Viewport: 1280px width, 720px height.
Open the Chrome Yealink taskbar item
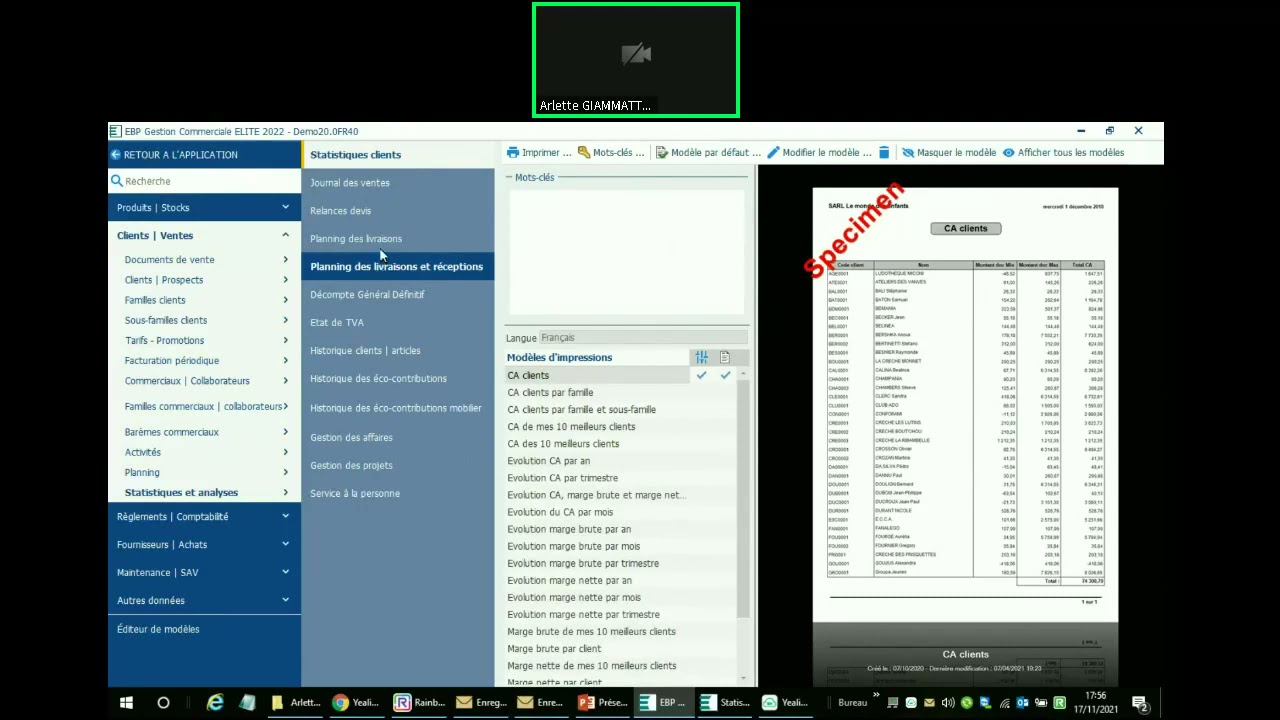click(355, 703)
